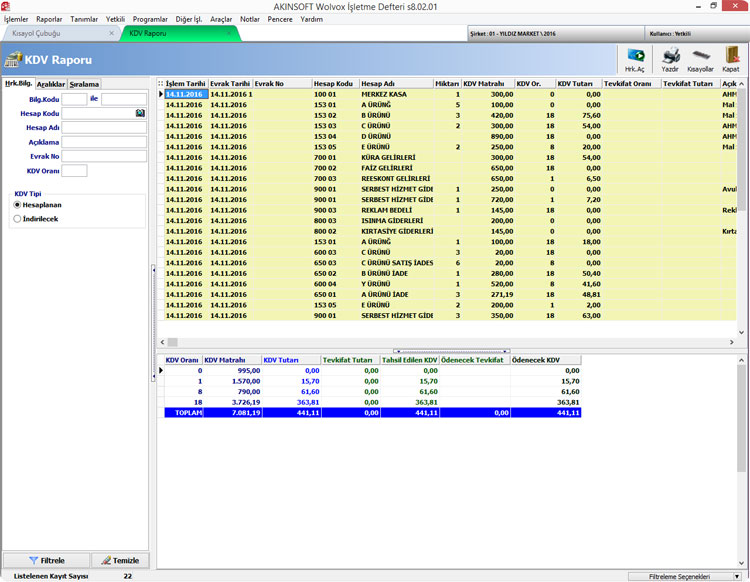The height and width of the screenshot is (582, 750).
Task: Click the 3.726,19 matrah value
Action: [x=246, y=402]
